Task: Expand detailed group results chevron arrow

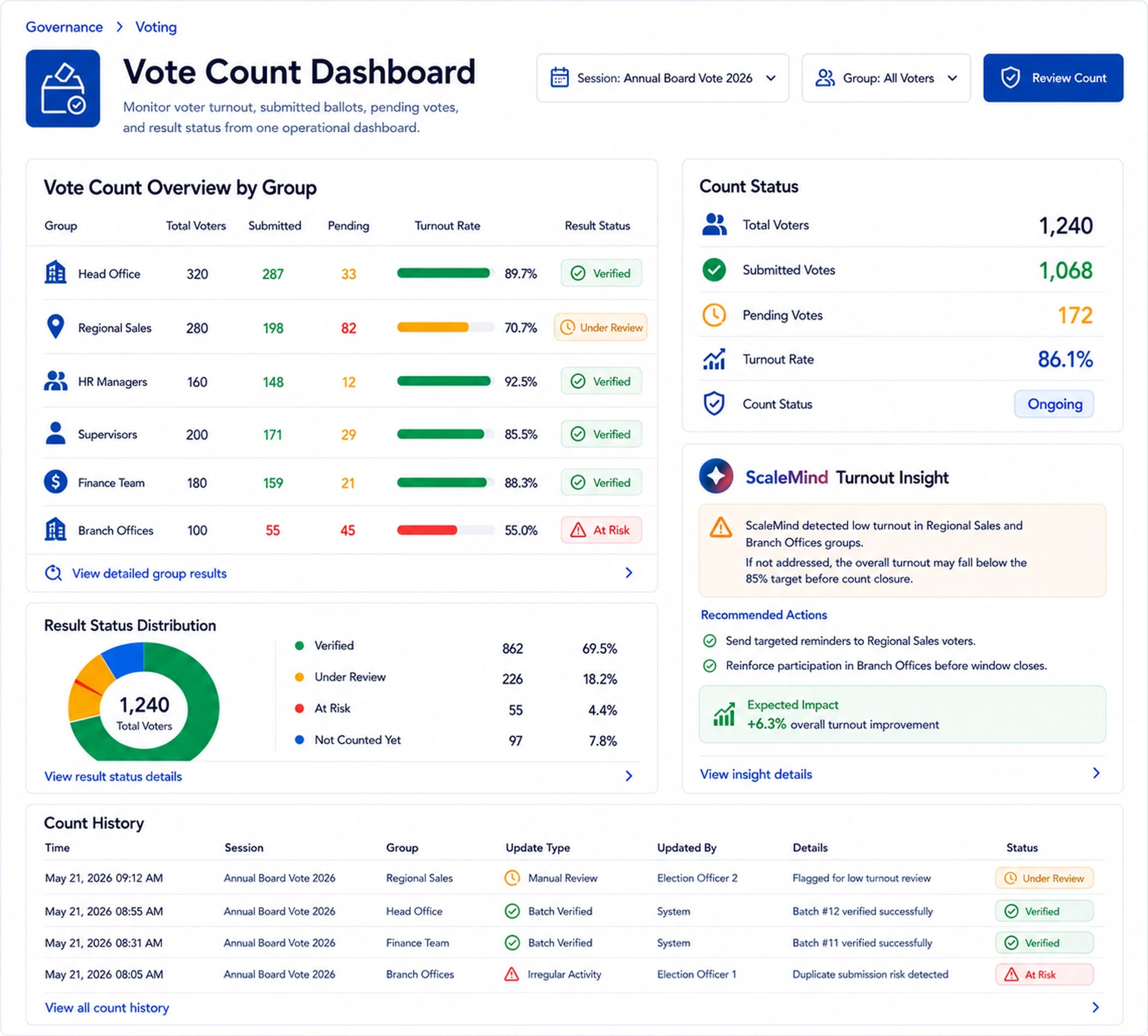Action: (629, 573)
